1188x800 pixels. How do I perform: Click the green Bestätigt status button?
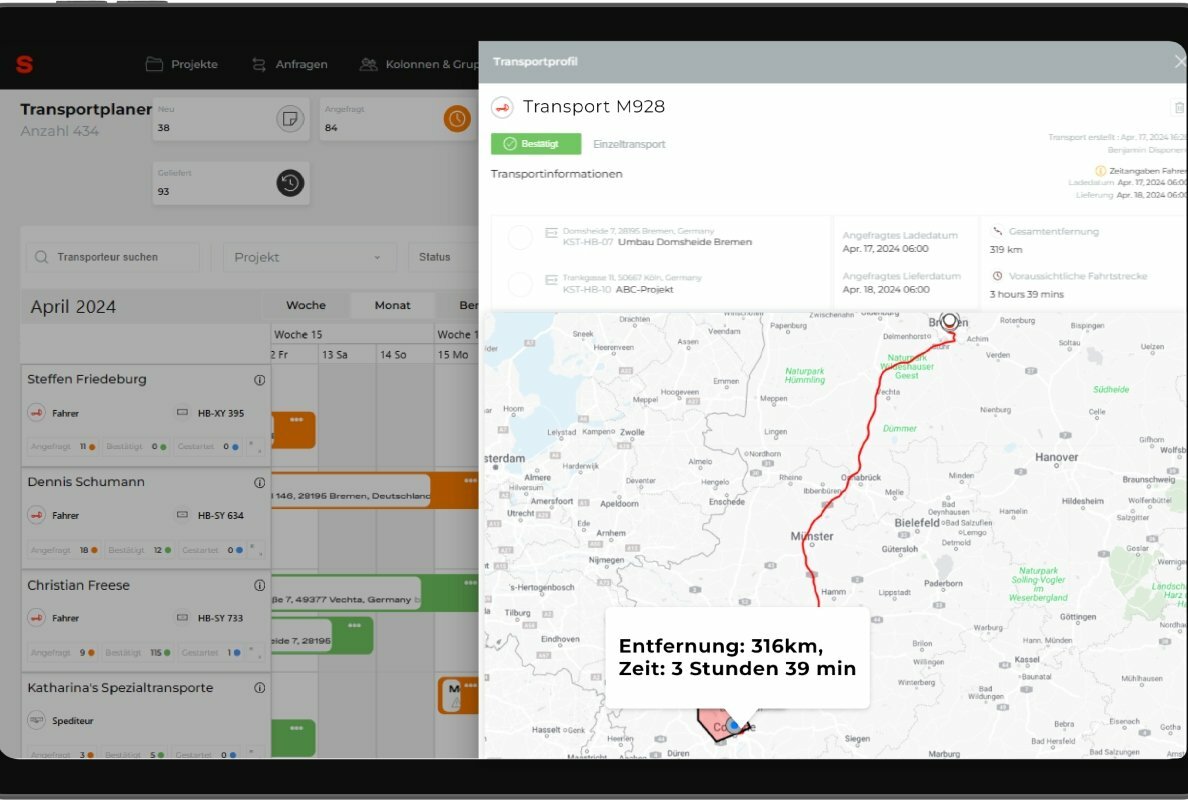point(536,144)
